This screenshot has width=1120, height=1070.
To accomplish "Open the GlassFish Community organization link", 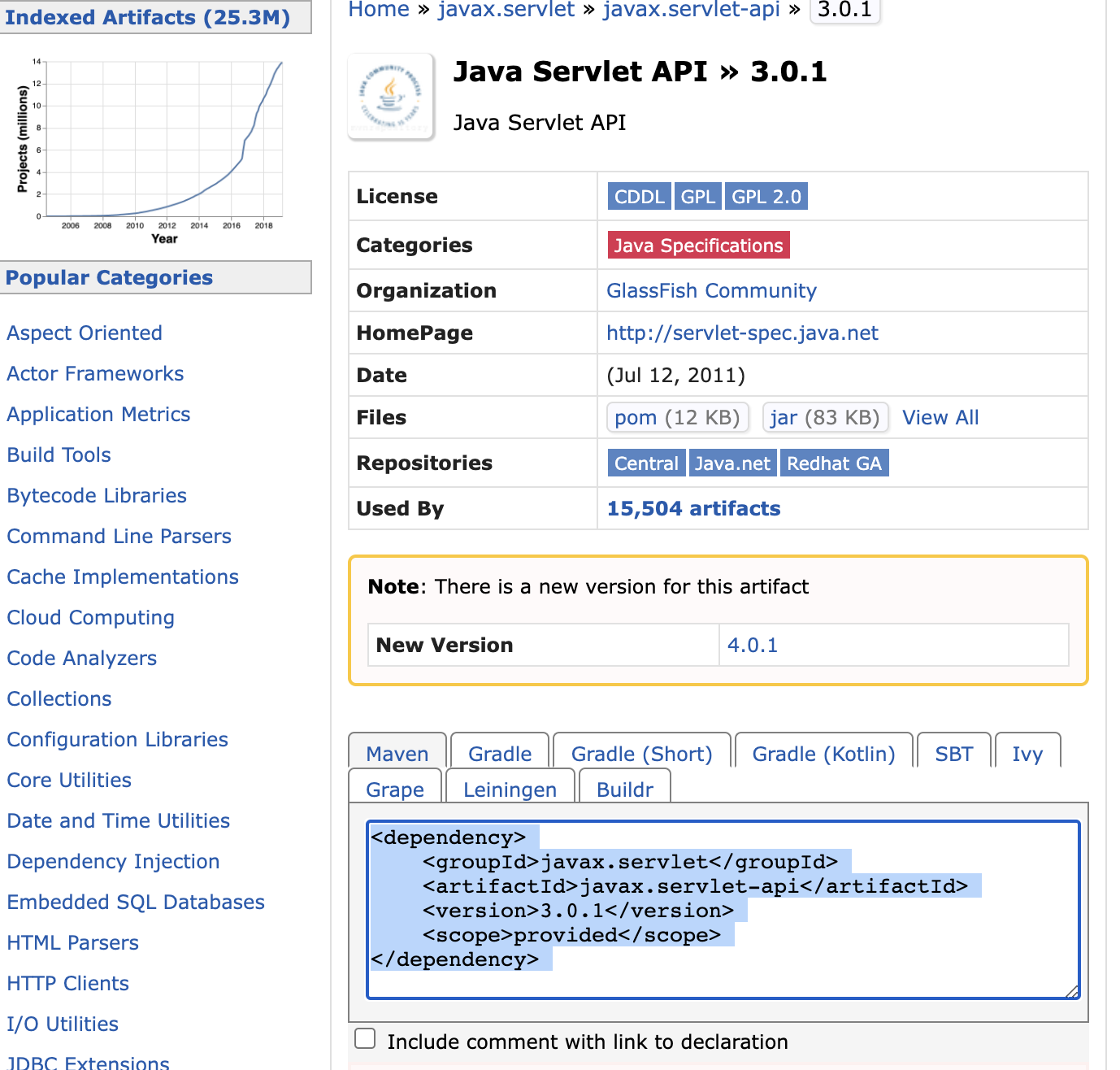I will pos(711,290).
